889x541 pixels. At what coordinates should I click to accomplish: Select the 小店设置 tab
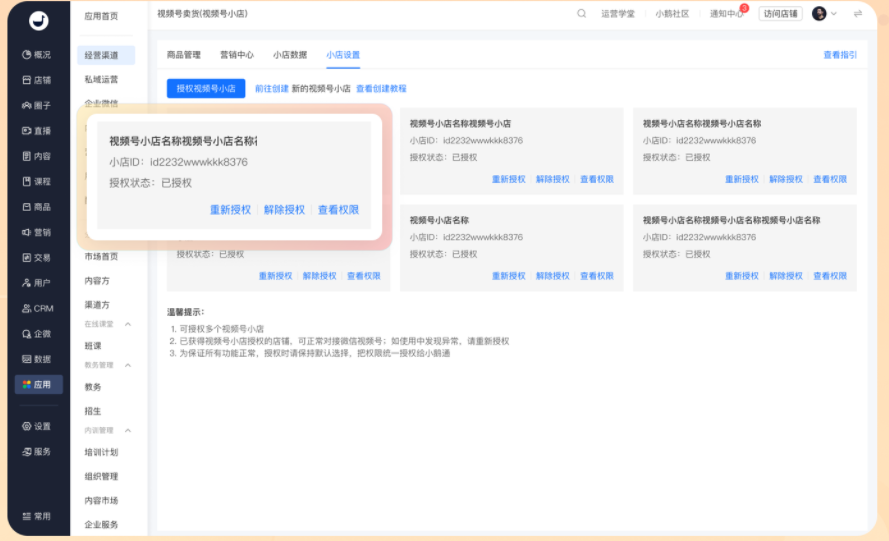click(x=343, y=55)
